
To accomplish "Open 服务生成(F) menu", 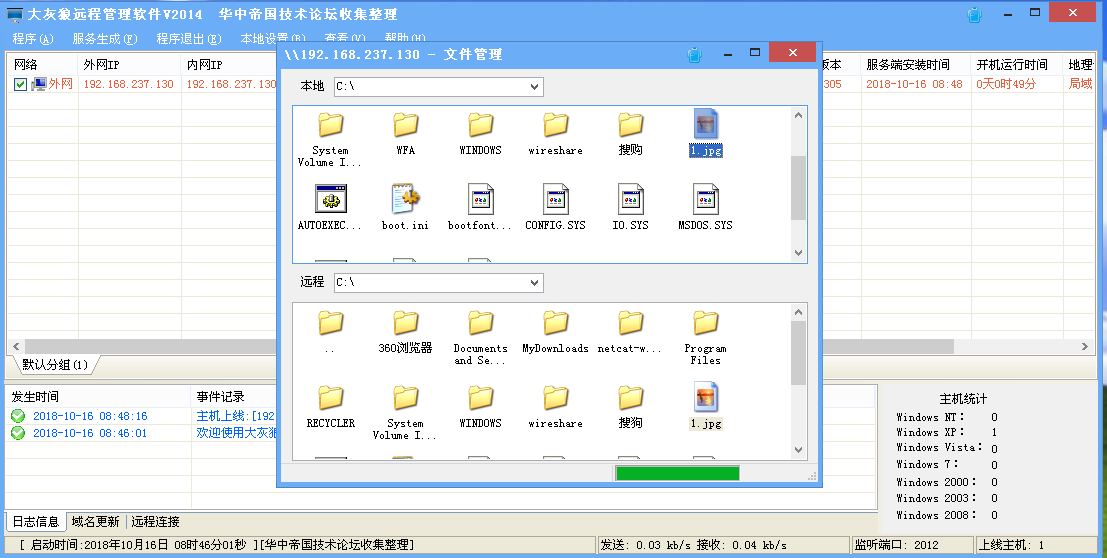I will pyautogui.click(x=104, y=39).
